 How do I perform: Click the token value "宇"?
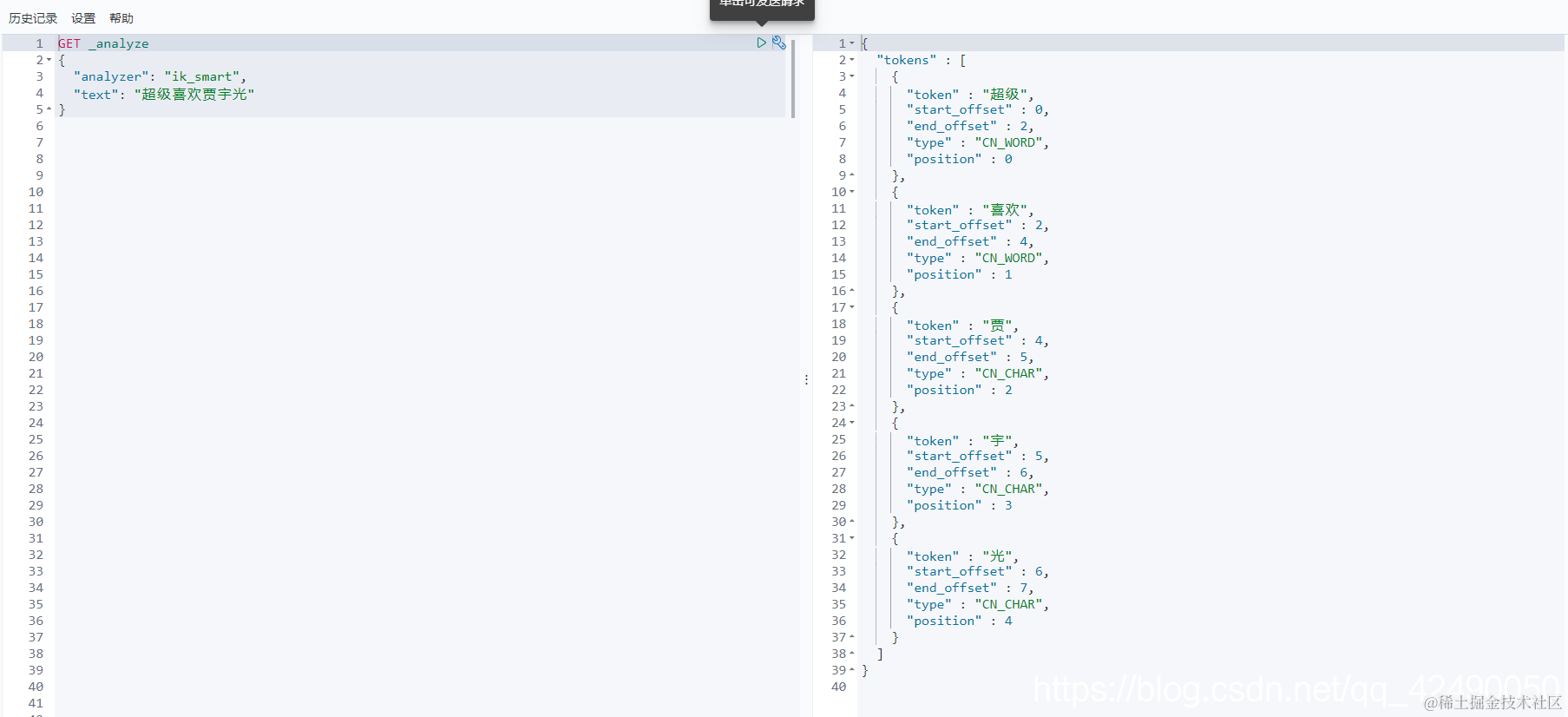click(998, 440)
